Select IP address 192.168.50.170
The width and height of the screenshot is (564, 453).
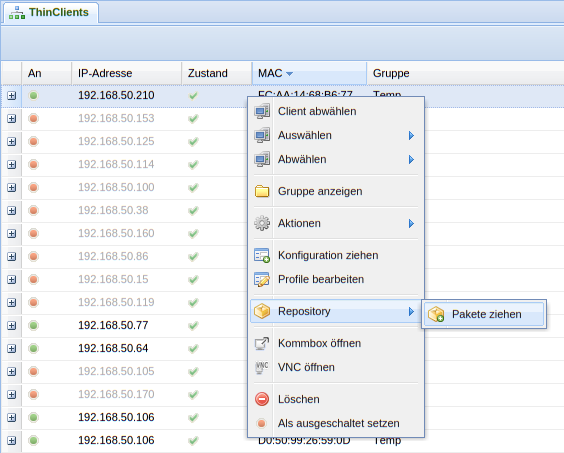(x=116, y=395)
